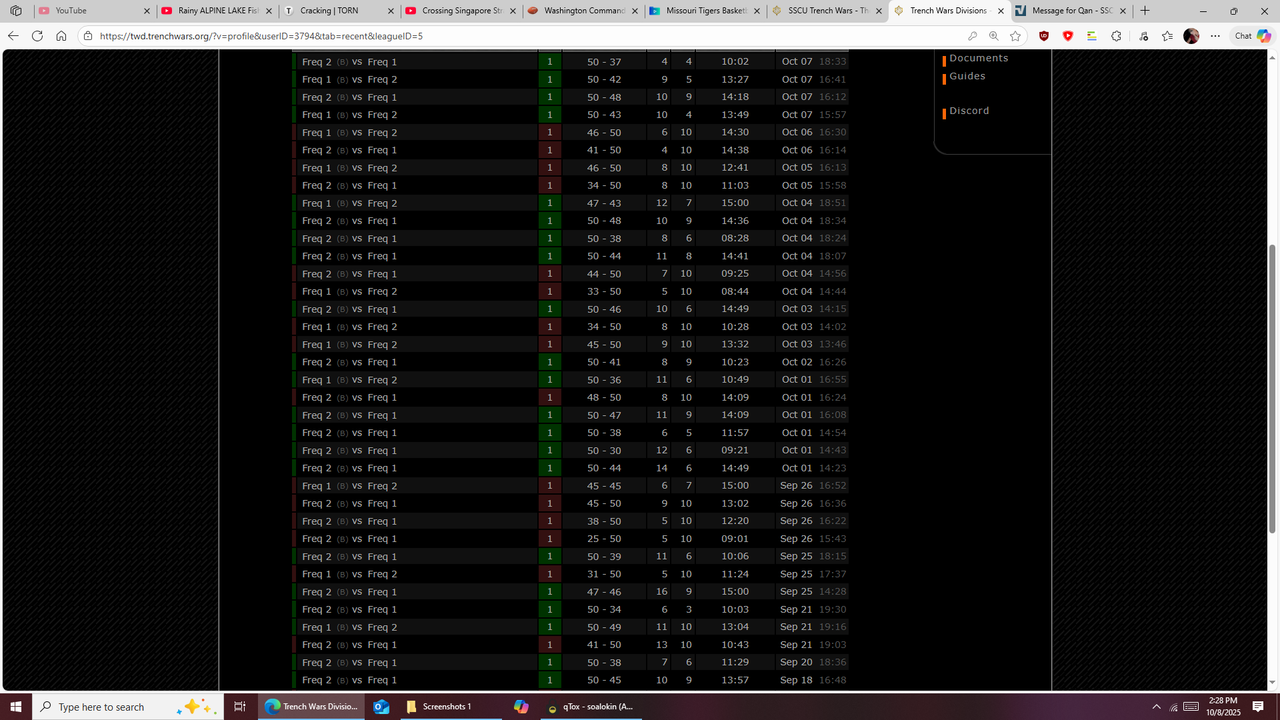Open the tab actions menu icon
Viewport: 1280px width, 720px height.
[x=16, y=11]
